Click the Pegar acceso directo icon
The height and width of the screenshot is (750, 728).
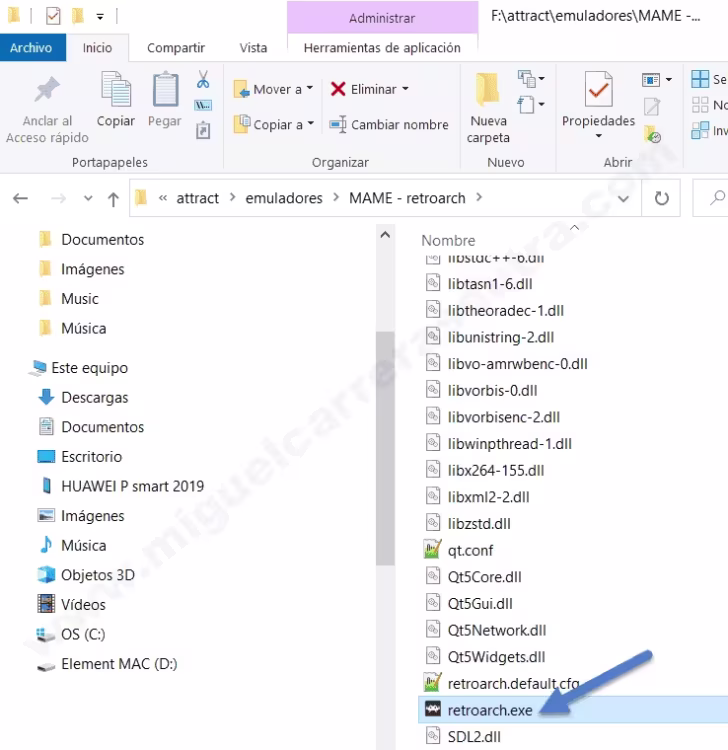click(x=203, y=130)
